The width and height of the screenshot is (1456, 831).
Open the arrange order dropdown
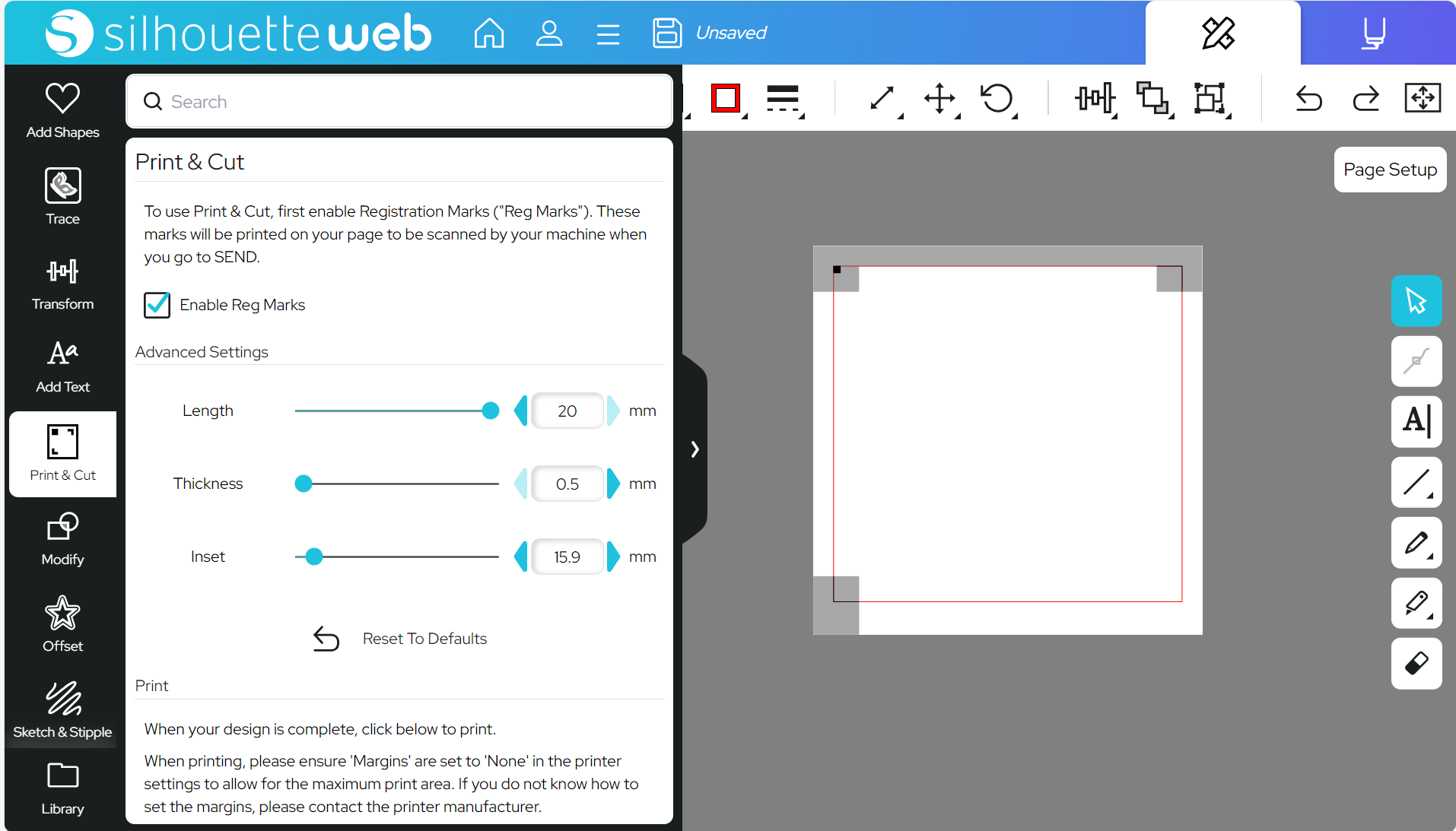(1154, 99)
